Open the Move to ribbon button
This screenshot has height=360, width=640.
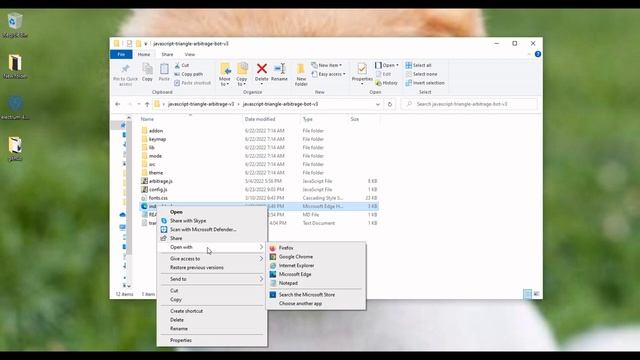click(224, 74)
